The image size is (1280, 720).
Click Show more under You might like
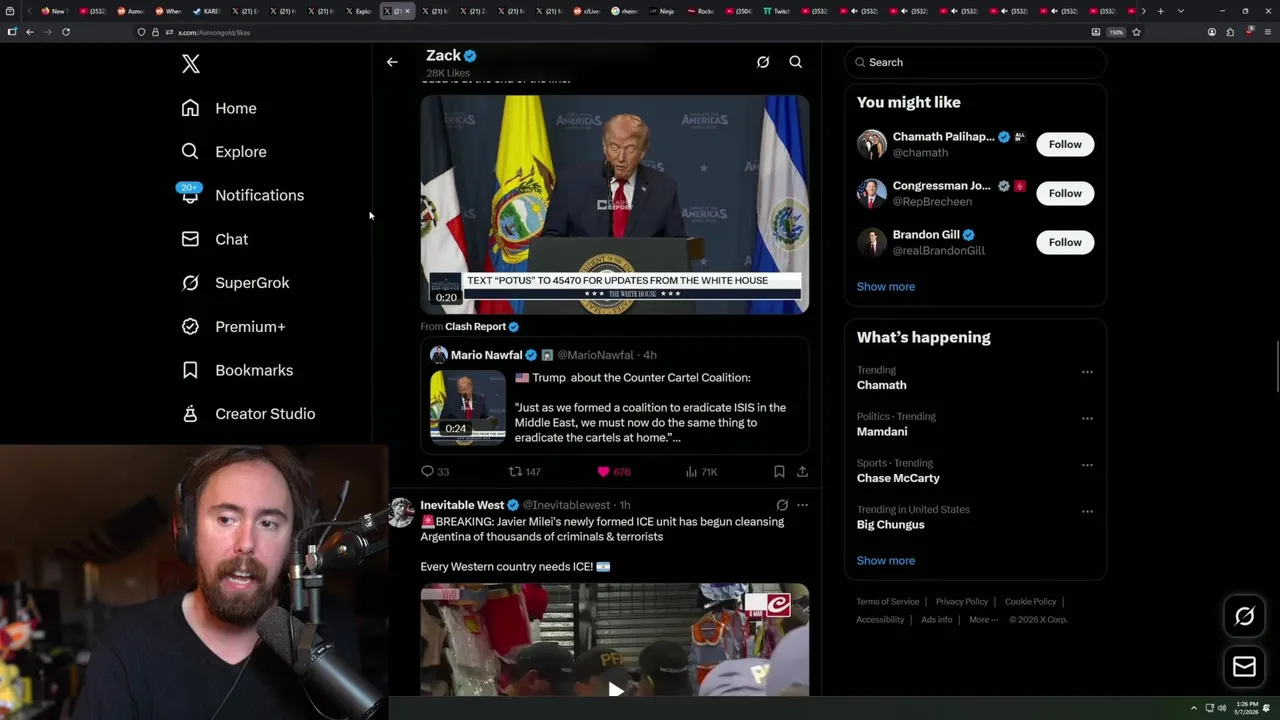886,286
